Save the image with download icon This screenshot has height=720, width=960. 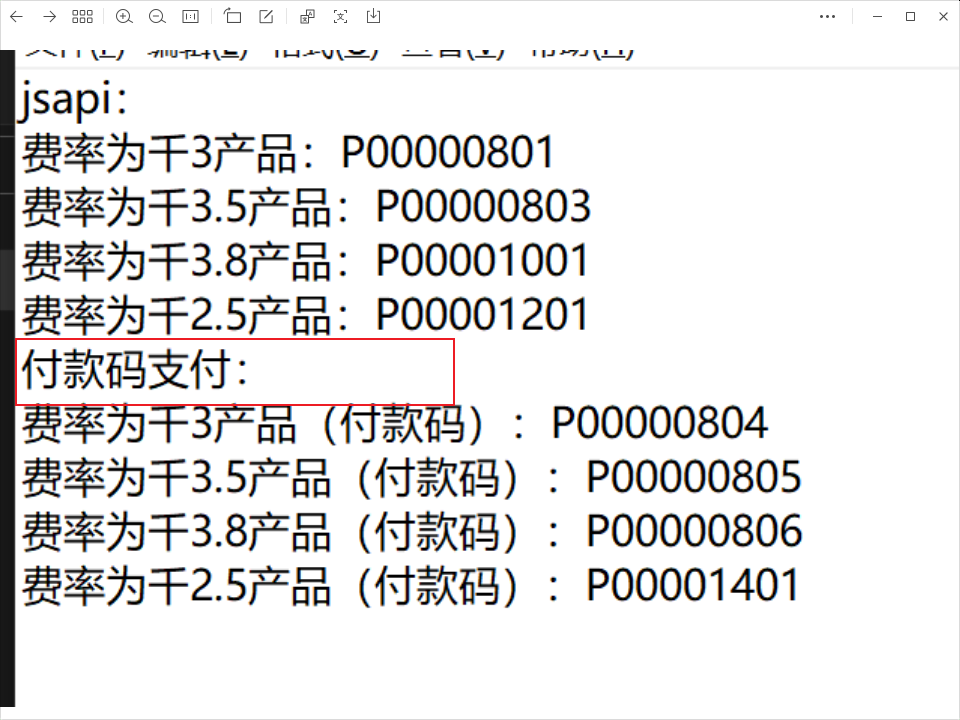tap(374, 16)
